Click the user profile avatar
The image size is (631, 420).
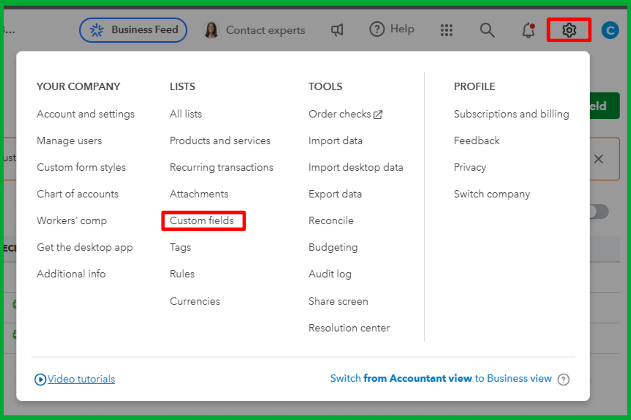[x=611, y=31]
